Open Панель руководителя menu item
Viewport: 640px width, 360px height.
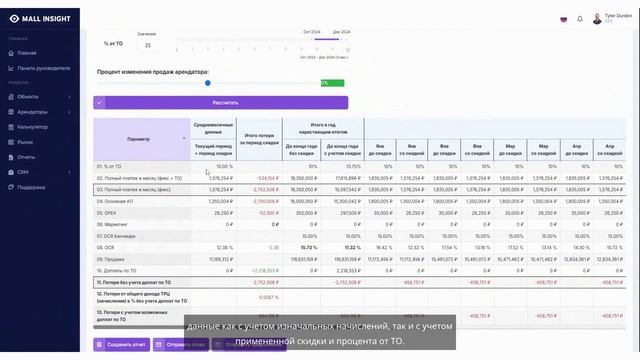coord(44,68)
